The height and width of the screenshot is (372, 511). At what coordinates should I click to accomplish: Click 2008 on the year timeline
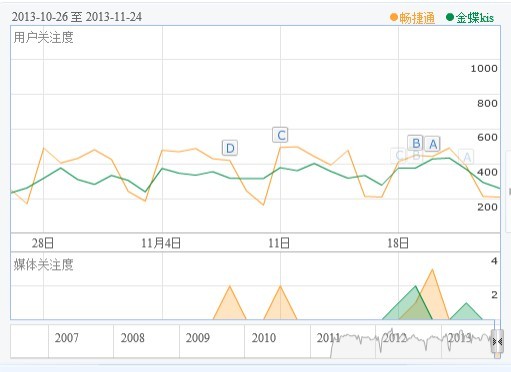click(x=133, y=338)
